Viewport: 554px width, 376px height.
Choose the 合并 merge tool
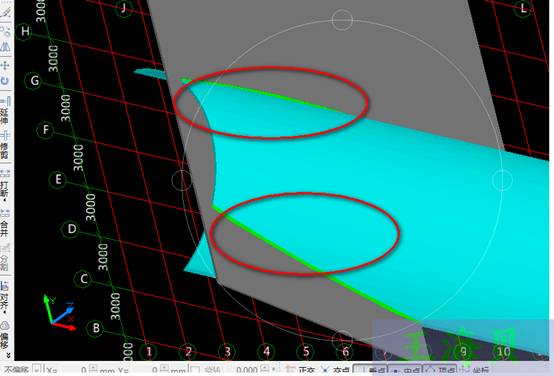tap(5, 223)
